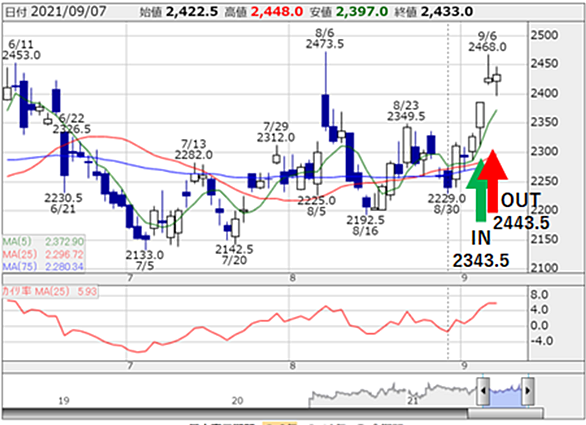Click the date value 2021/09/07

[69, 12]
